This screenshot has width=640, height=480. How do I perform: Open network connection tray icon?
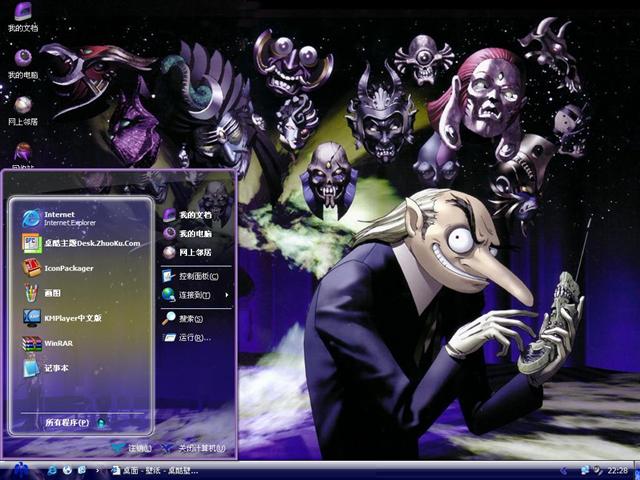click(584, 471)
